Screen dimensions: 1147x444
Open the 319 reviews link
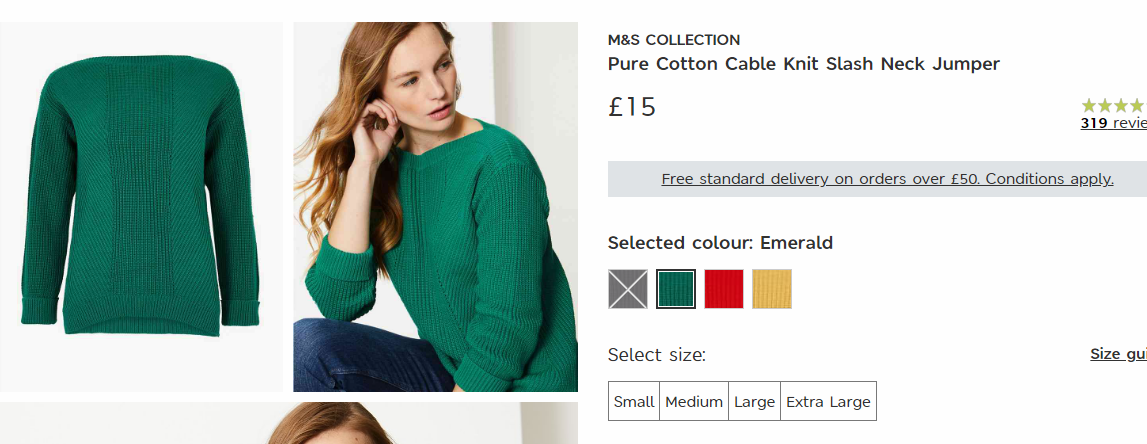[x=1113, y=124]
